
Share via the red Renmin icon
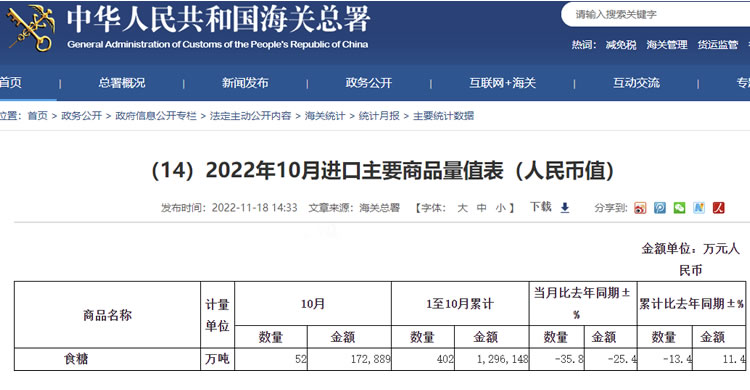(x=718, y=208)
